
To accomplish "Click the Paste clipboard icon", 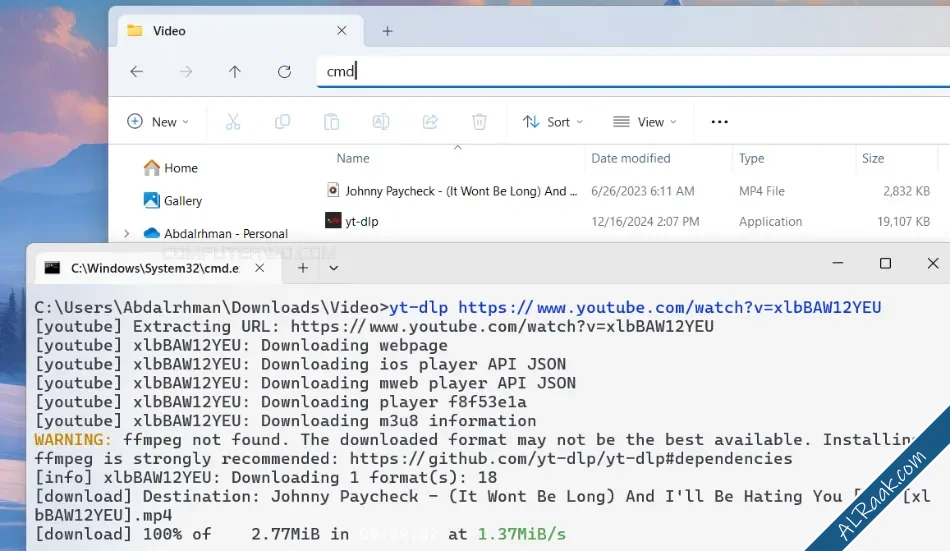I will 331,122.
